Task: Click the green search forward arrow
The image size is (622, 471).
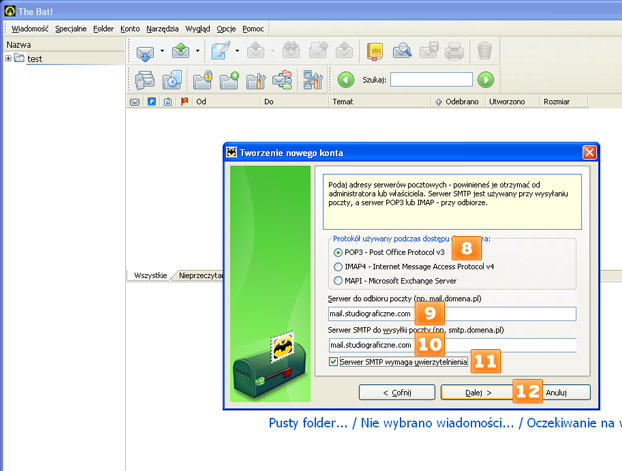Action: (486, 80)
